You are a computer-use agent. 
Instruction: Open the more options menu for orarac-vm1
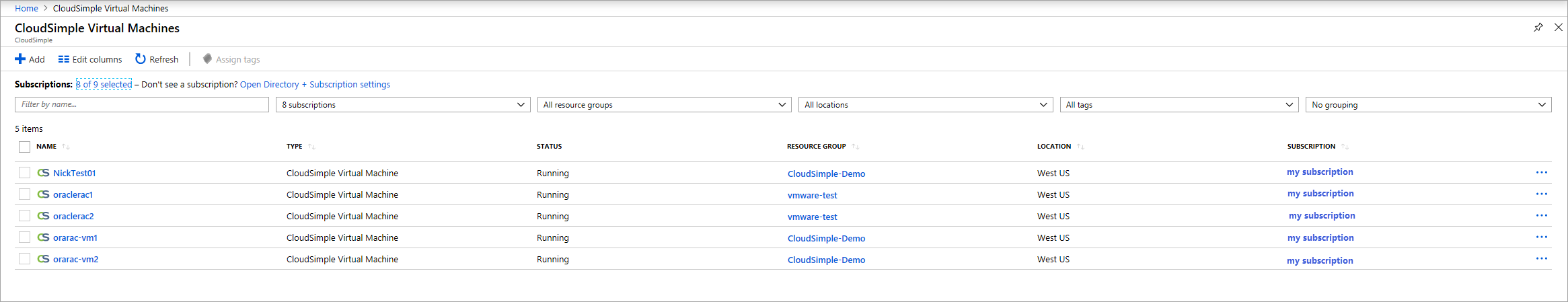pos(1542,237)
